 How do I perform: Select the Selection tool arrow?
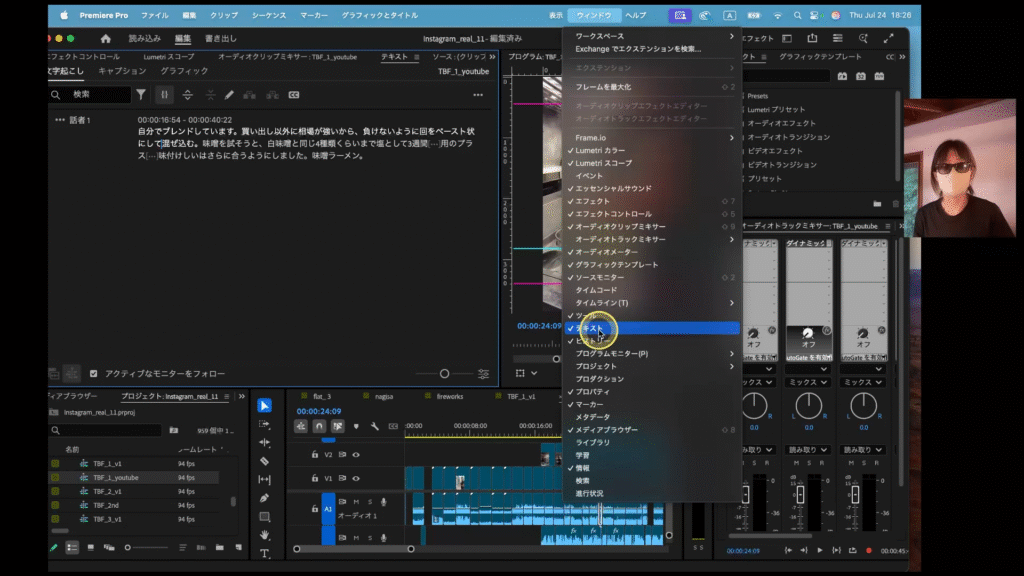[264, 406]
